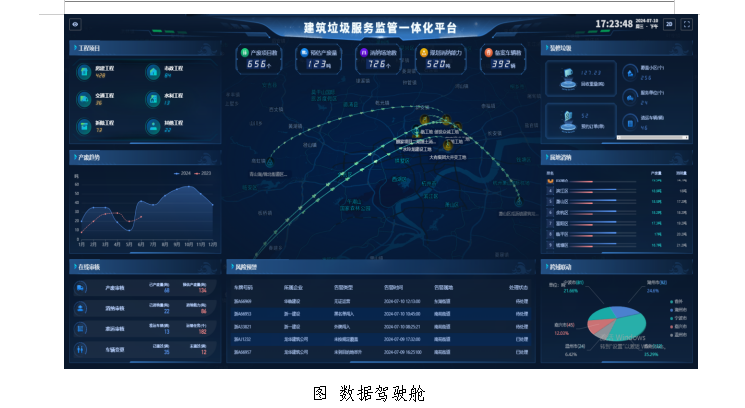Click the 车牌号码 column header
The width and height of the screenshot is (745, 408).
[243, 286]
